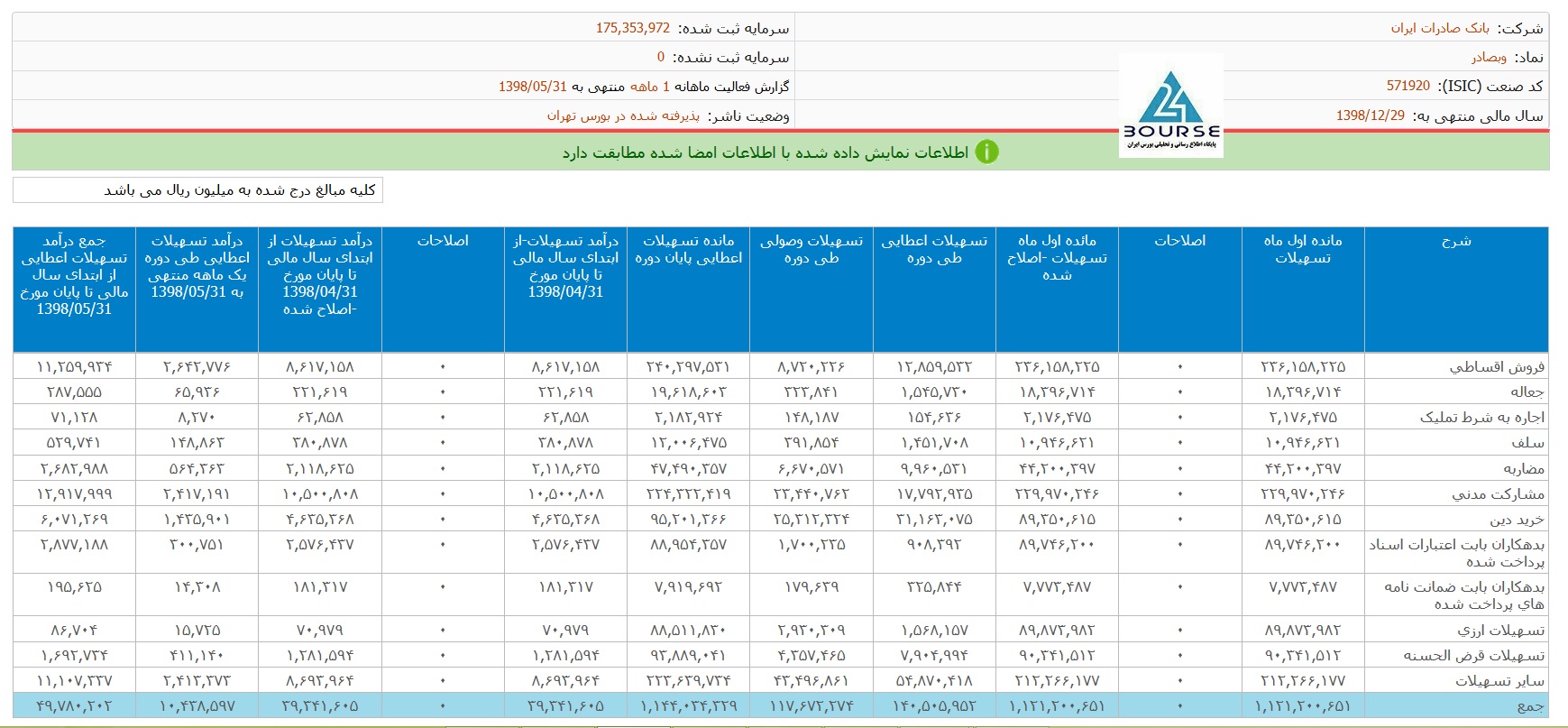Click report title 'گزارش فعالیت ماهانه'

click(x=732, y=86)
